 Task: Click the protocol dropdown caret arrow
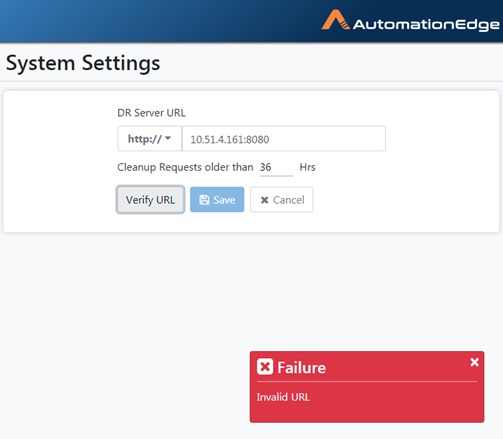click(168, 138)
